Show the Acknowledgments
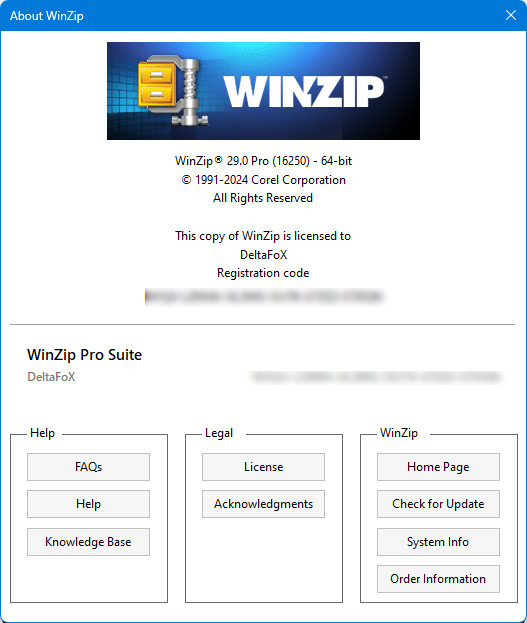 click(x=263, y=504)
